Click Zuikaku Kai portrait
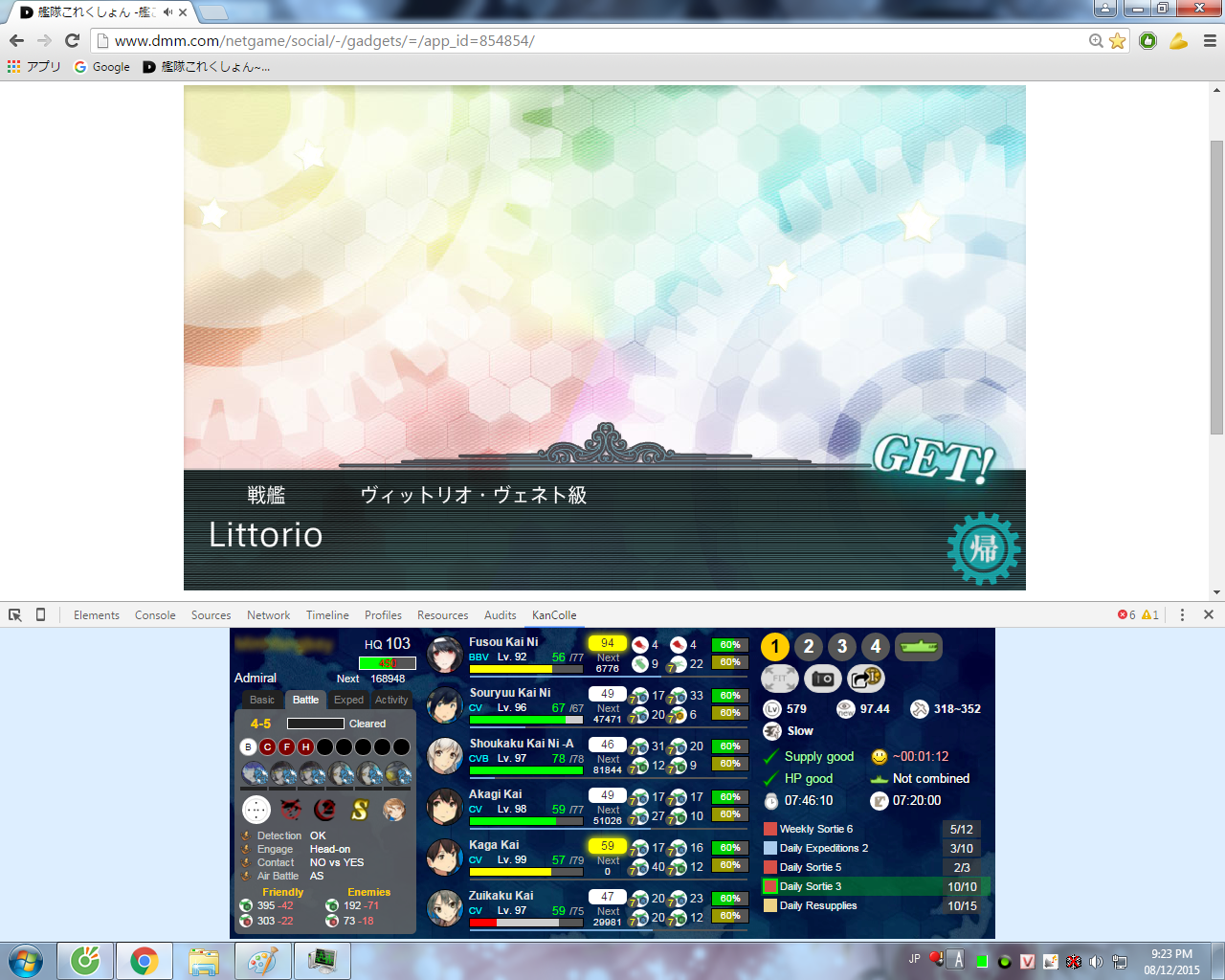The image size is (1225, 980). 445,908
